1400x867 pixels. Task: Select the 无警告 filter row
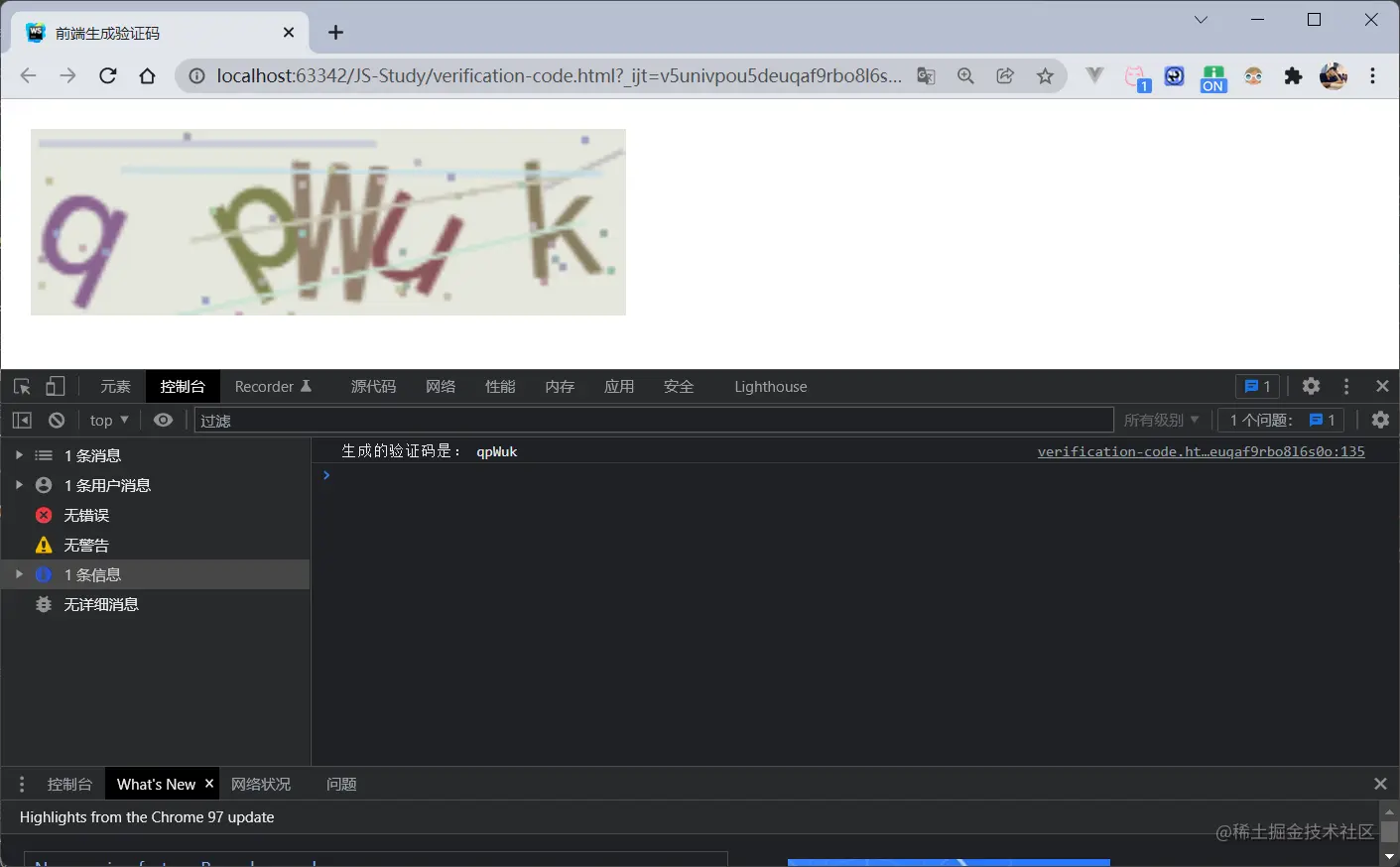(156, 545)
